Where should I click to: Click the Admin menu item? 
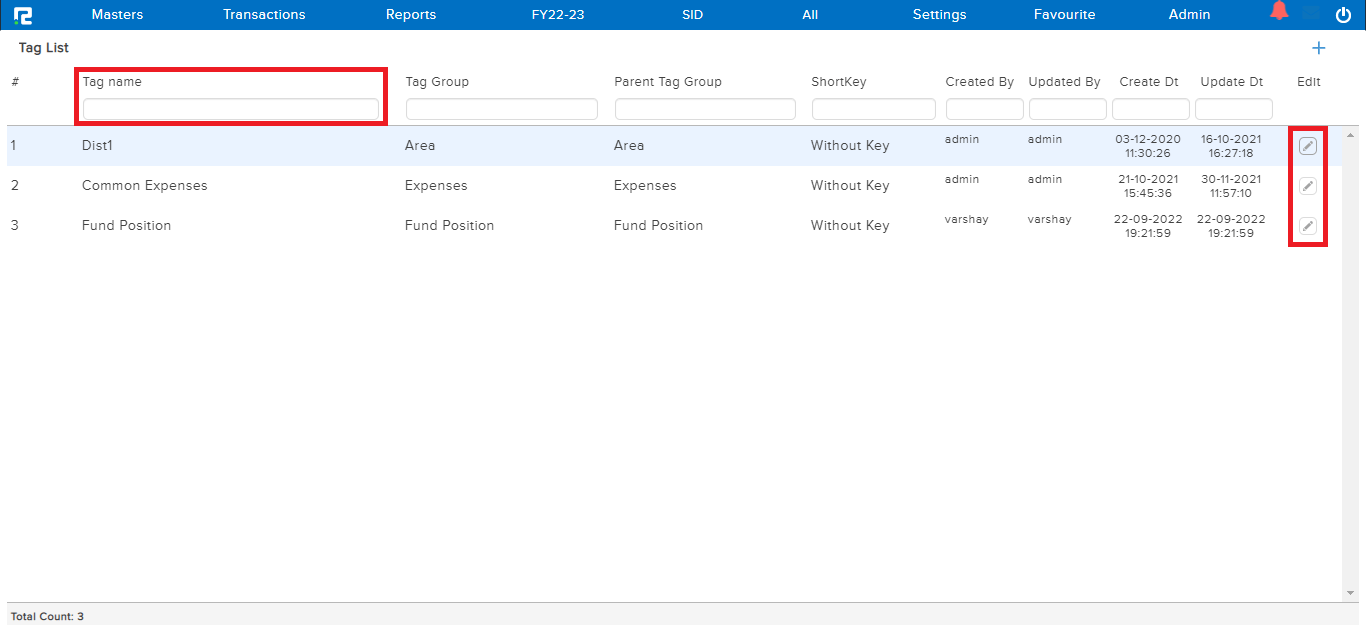[1189, 15]
